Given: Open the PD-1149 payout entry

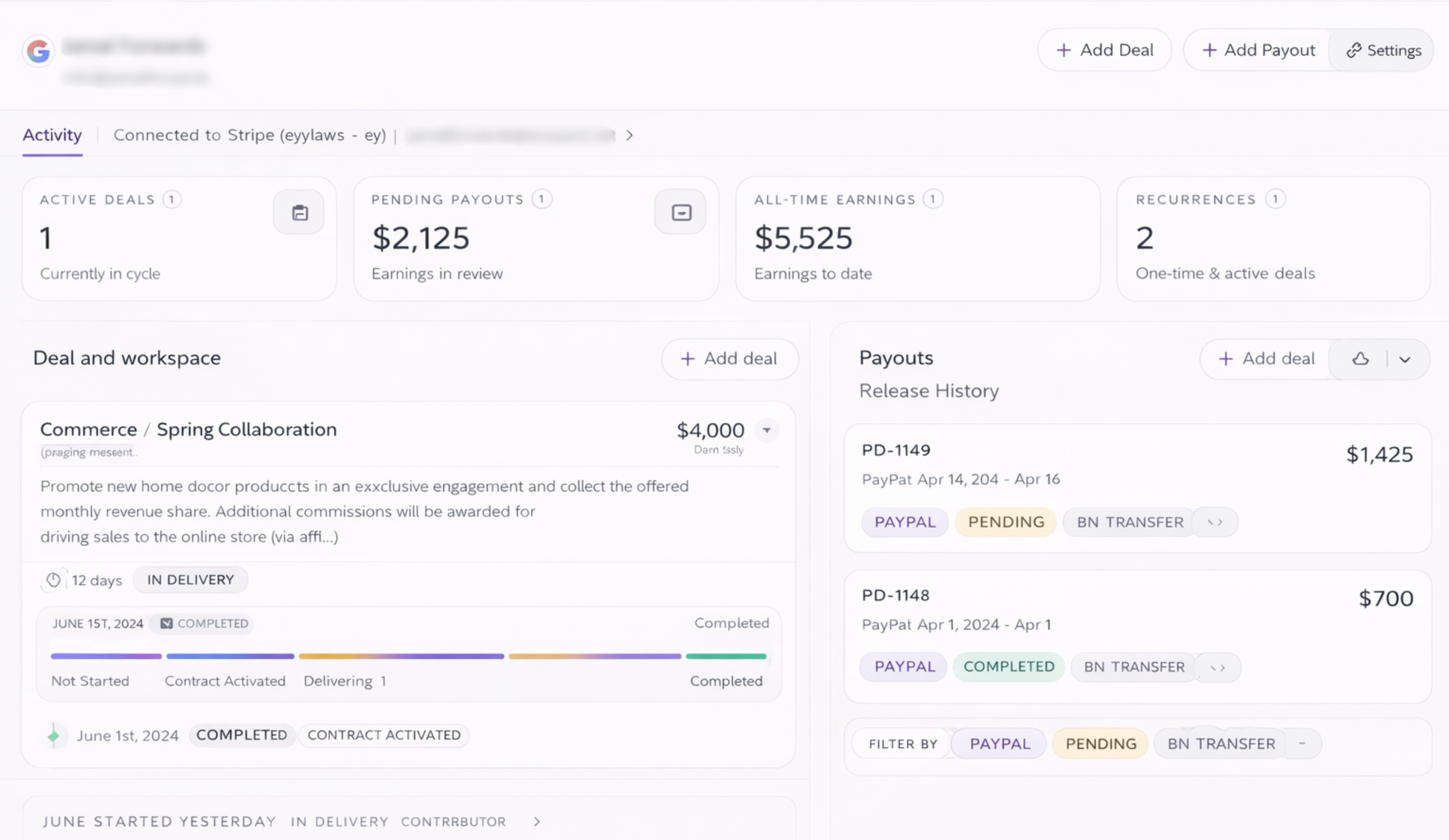Looking at the screenshot, I should (x=895, y=450).
